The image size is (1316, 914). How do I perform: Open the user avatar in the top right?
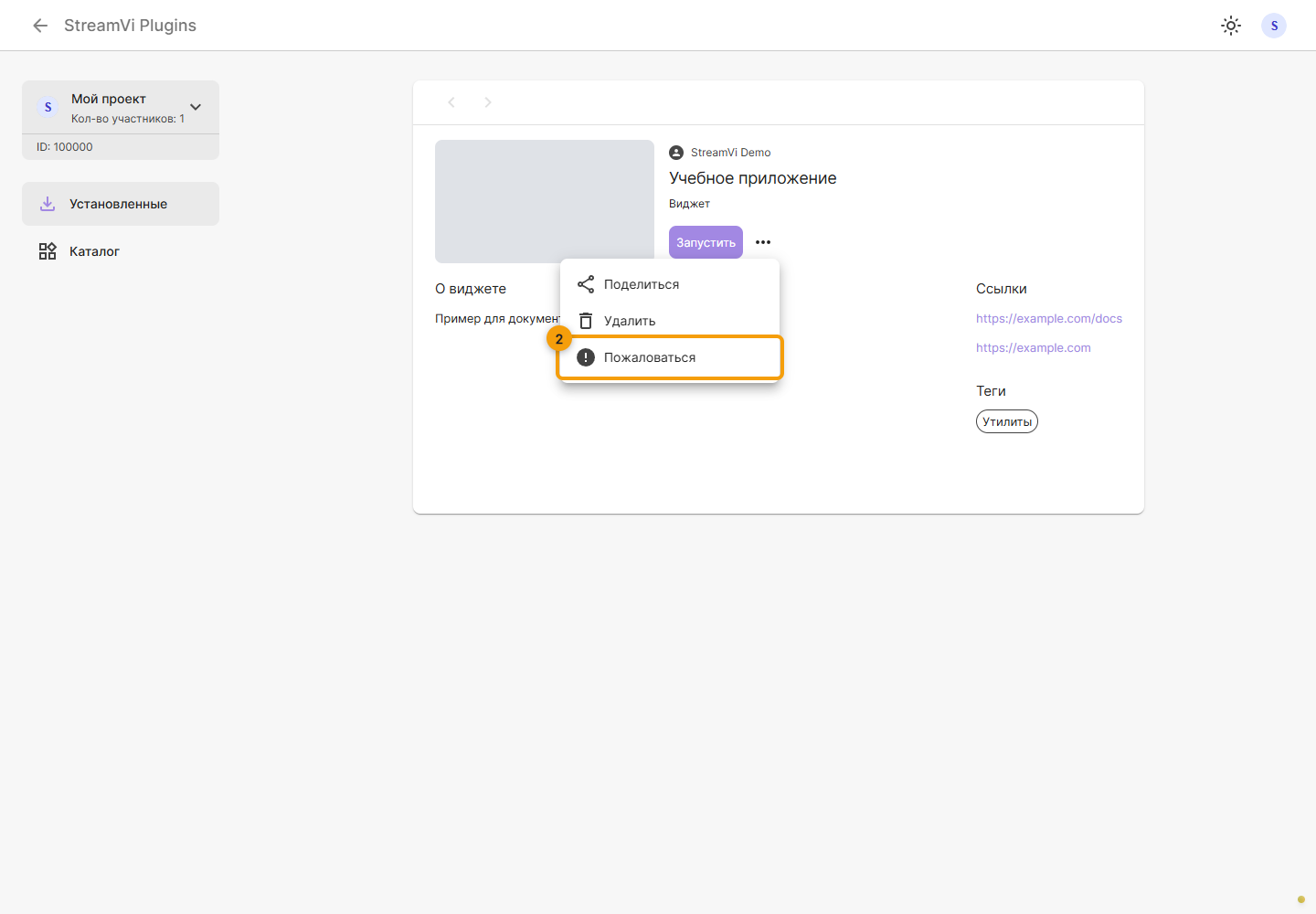[x=1274, y=26]
